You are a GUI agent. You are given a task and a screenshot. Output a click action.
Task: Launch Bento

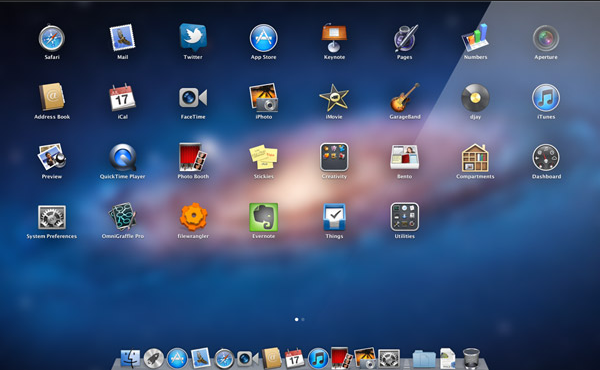pyautogui.click(x=405, y=157)
